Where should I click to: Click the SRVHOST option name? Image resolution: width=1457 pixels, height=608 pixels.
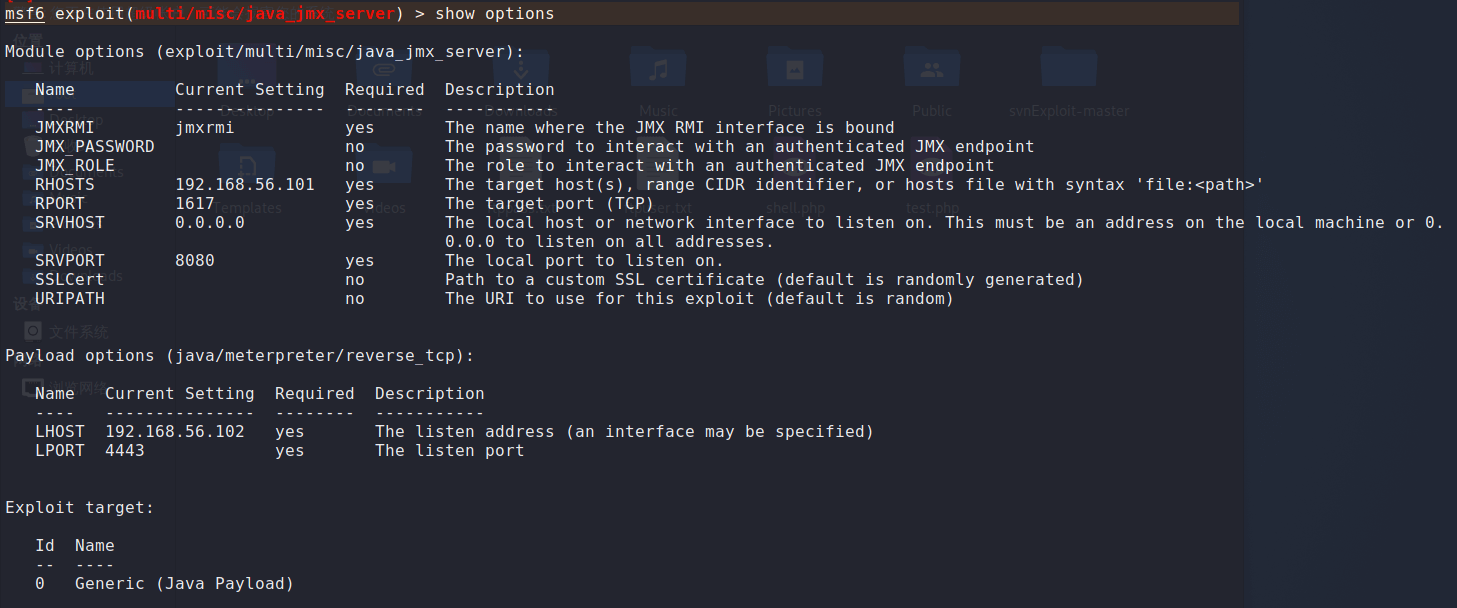[x=70, y=222]
